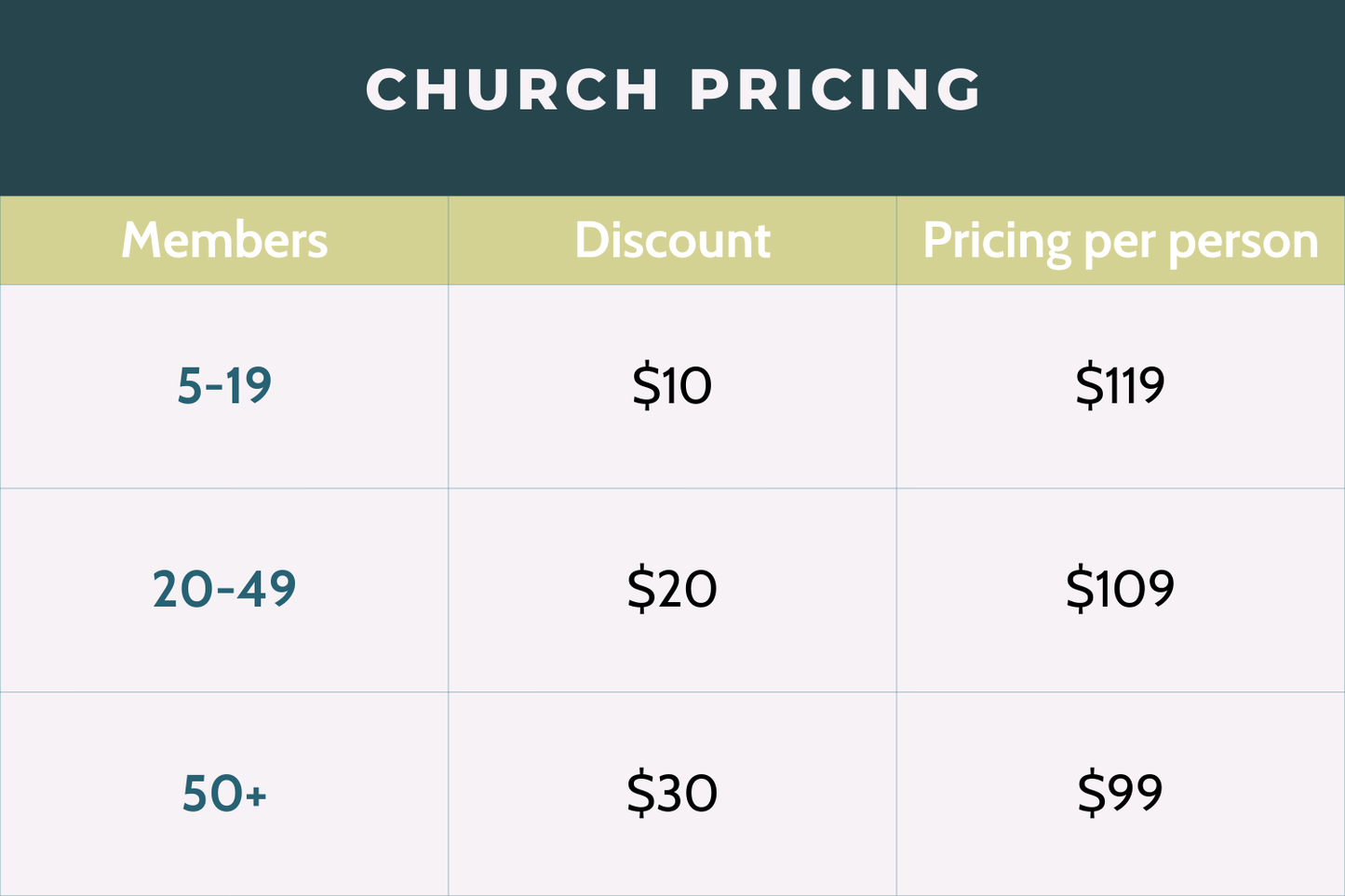The image size is (1345, 896).
Task: Click the $20 discount value
Action: 672,589
